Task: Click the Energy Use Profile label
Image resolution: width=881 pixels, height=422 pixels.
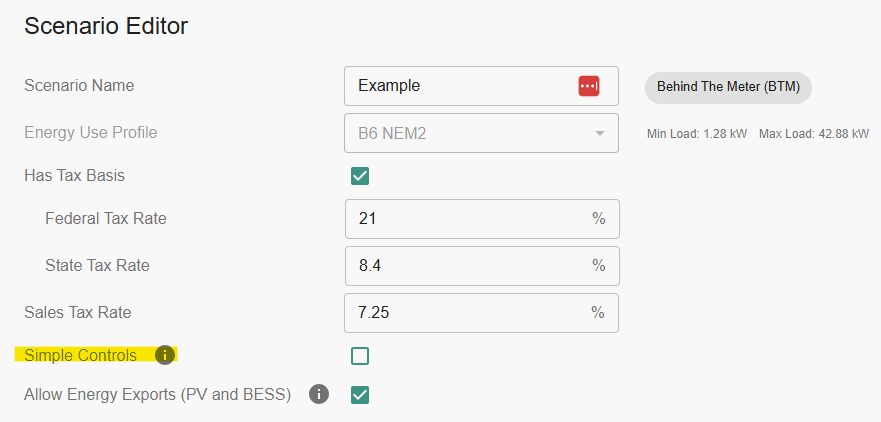Action: (90, 133)
